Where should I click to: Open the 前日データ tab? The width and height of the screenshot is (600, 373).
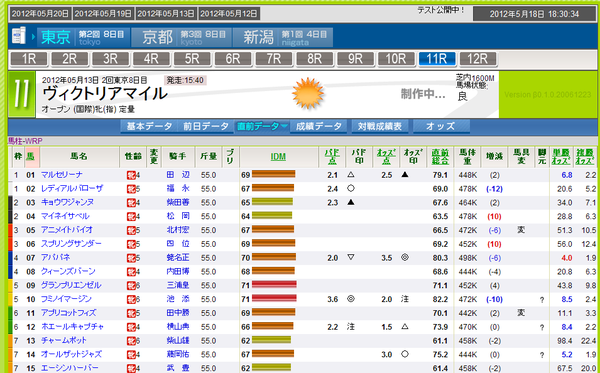click(206, 126)
